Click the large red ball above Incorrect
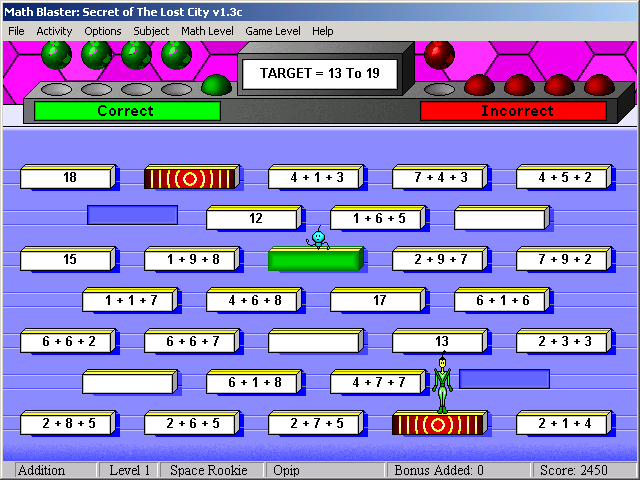This screenshot has height=480, width=640. coord(439,54)
